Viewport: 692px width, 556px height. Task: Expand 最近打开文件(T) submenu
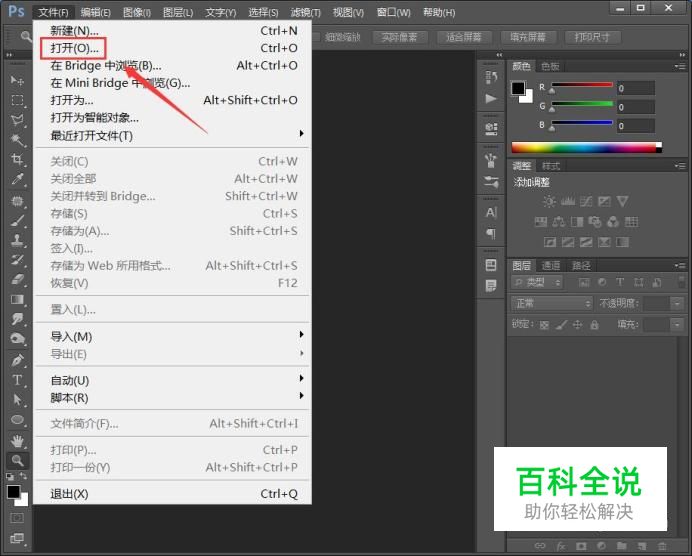(172, 135)
